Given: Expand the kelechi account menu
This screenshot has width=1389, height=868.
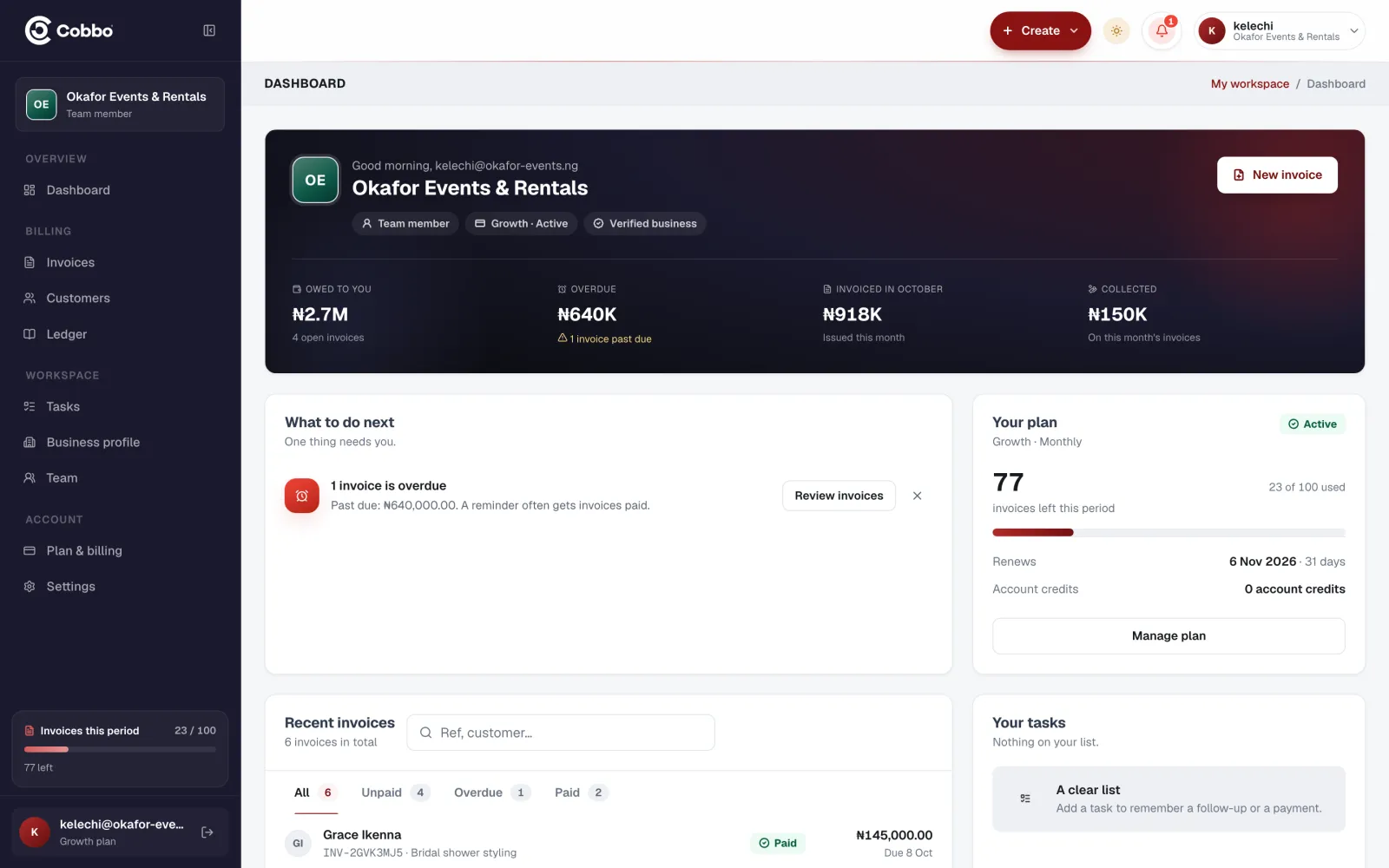Looking at the screenshot, I should pyautogui.click(x=1280, y=30).
